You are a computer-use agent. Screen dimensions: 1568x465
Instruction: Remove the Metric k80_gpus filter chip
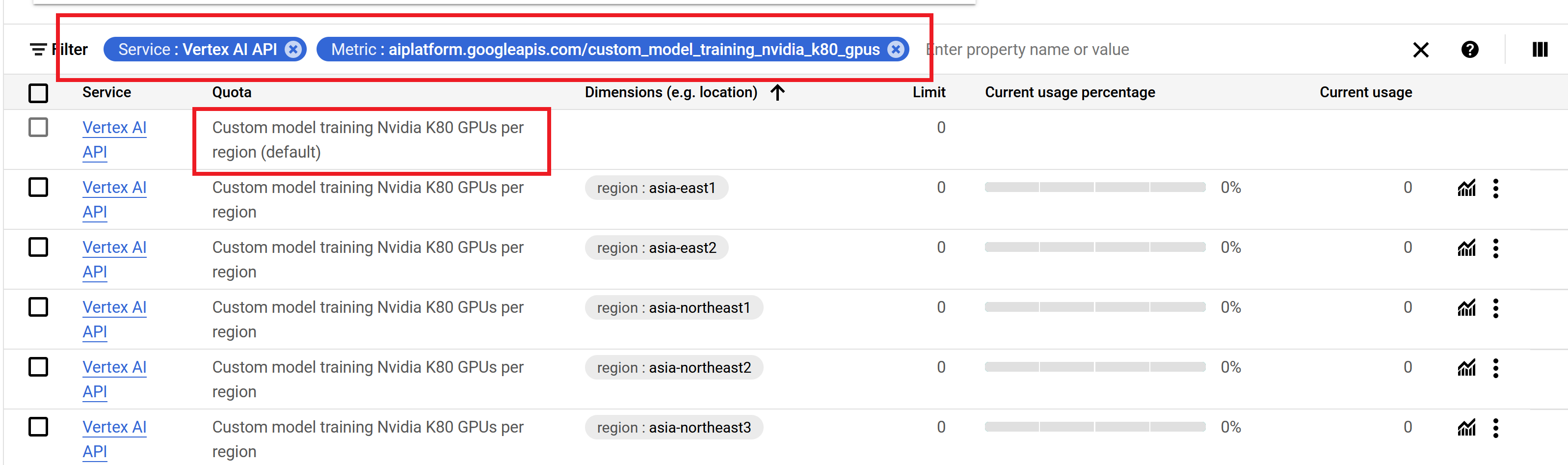895,49
